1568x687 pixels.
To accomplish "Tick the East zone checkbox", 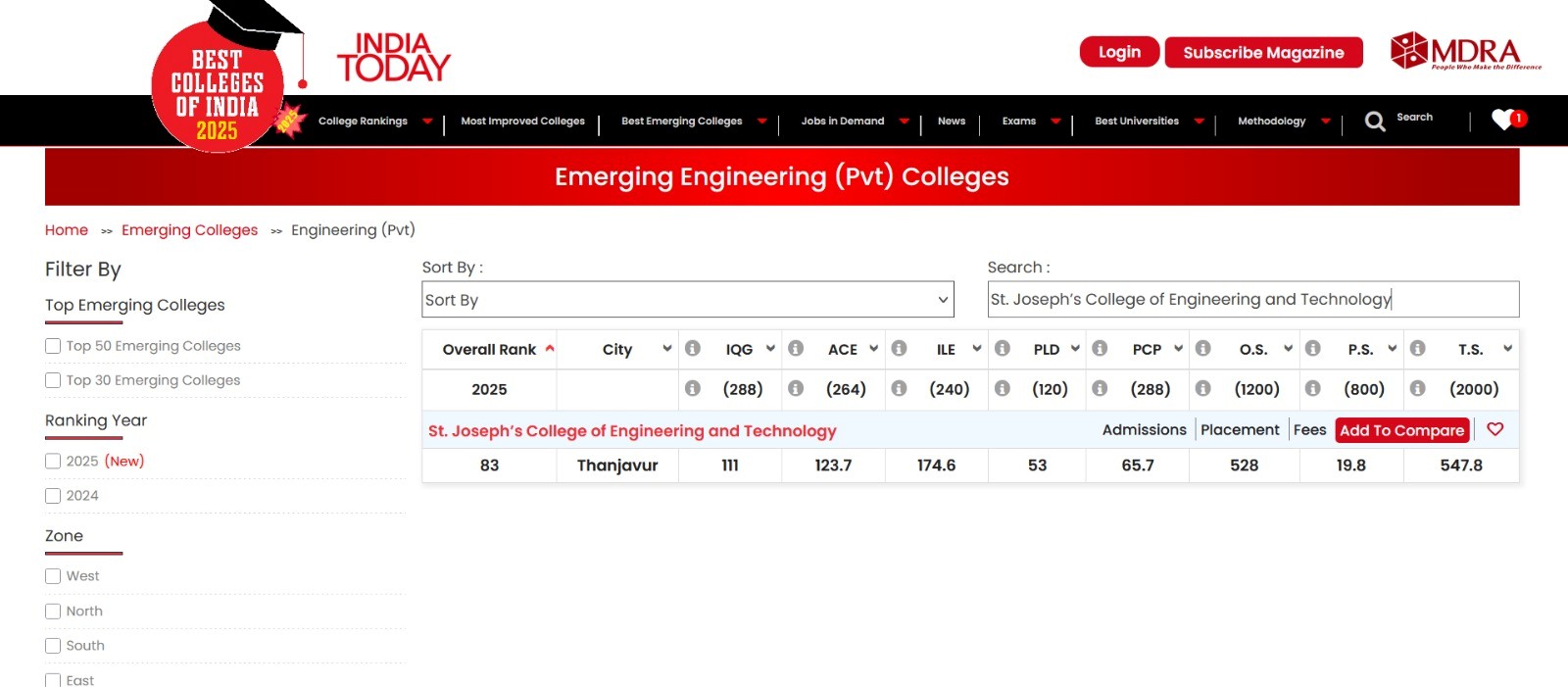I will pos(53,680).
